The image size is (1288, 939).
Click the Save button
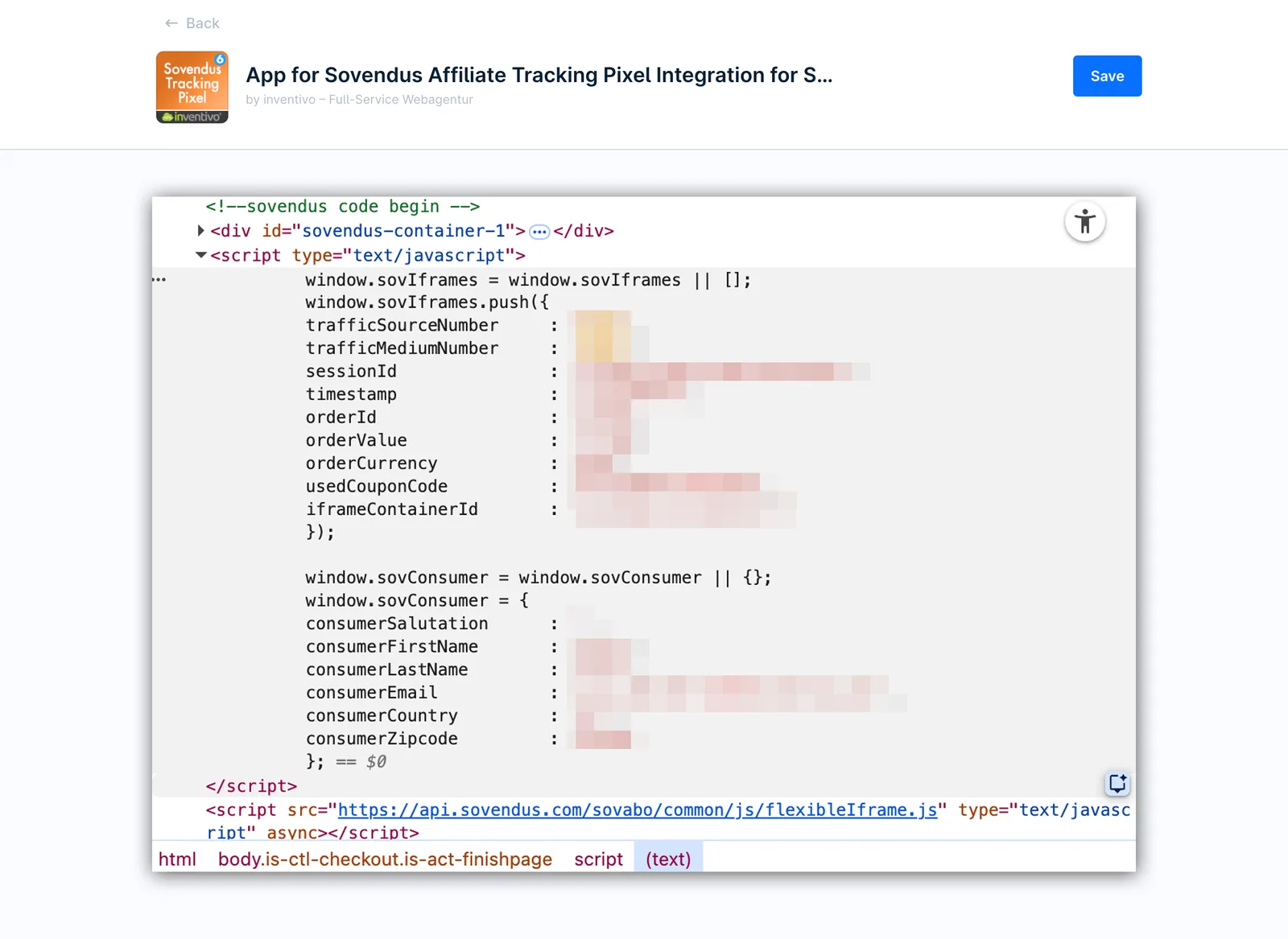[x=1107, y=76]
